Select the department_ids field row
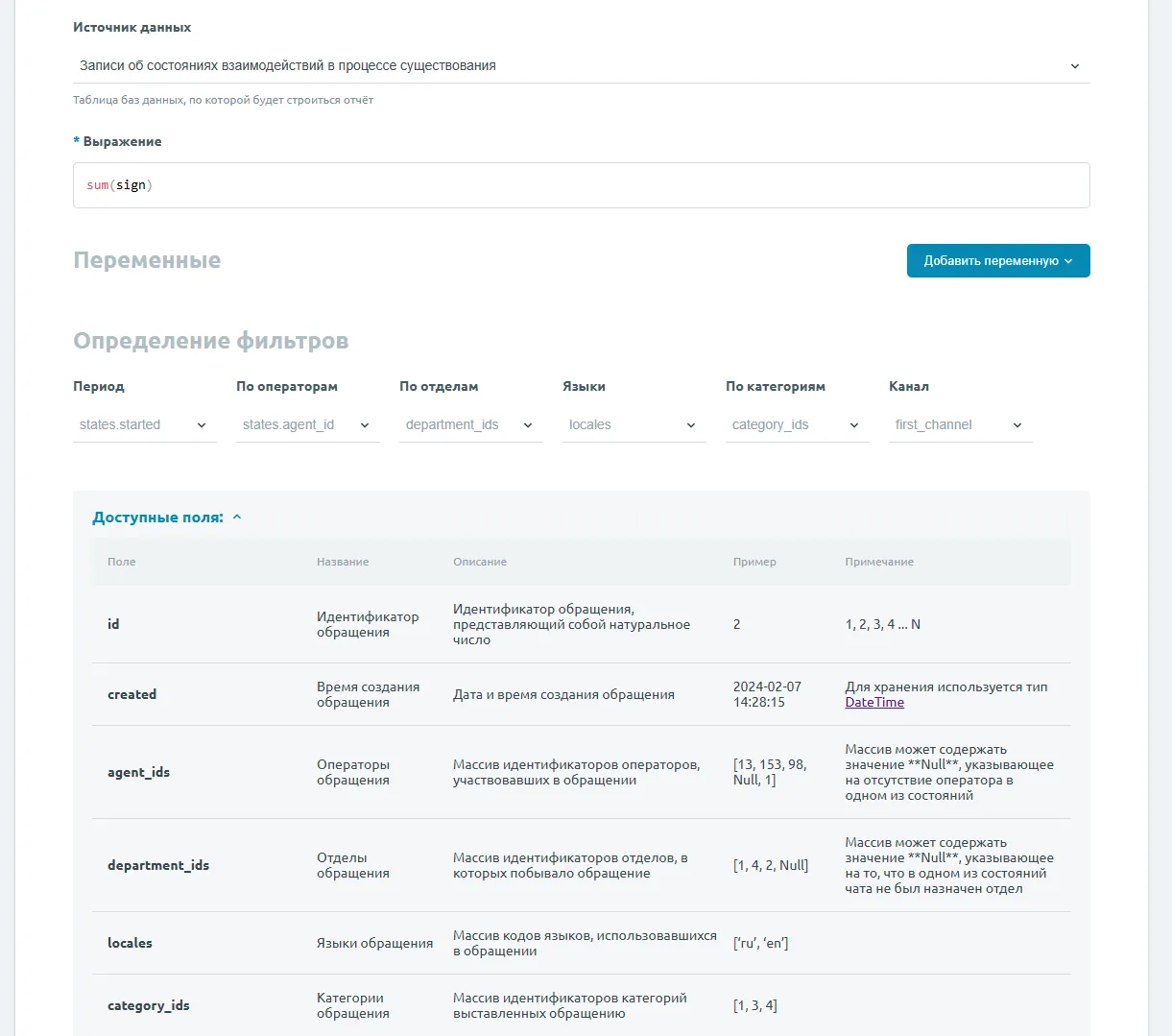This screenshot has width=1172, height=1036. click(581, 865)
